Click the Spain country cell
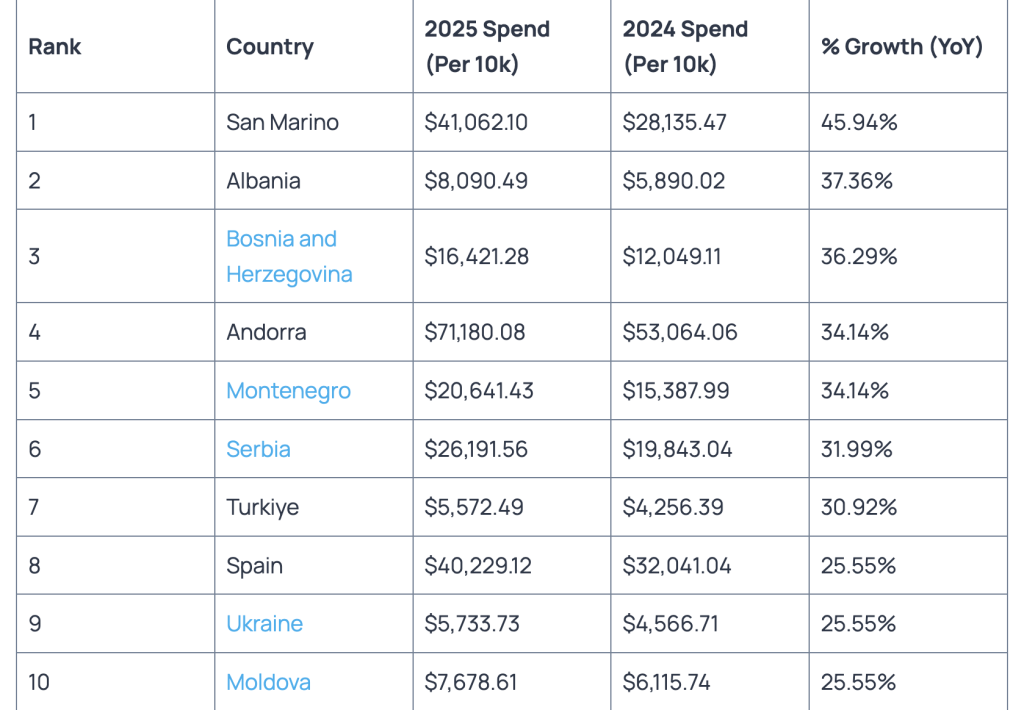The image size is (1024, 710). coord(254,566)
